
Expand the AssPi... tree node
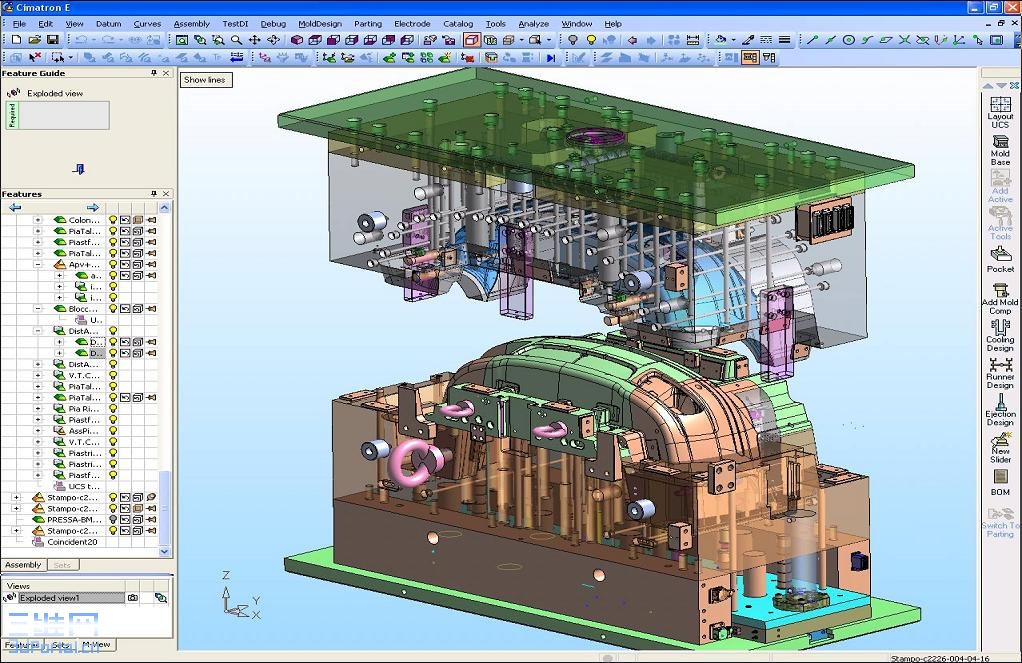point(38,430)
